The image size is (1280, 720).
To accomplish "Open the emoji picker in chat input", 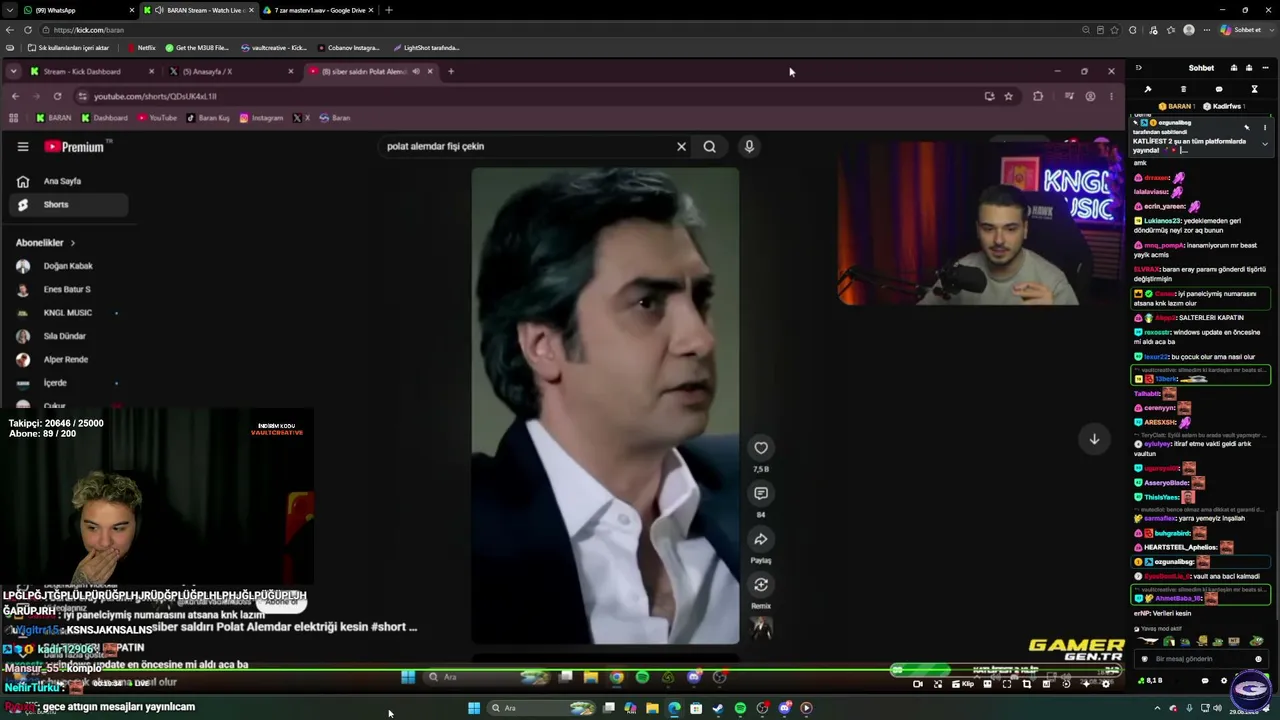I will [x=1258, y=659].
